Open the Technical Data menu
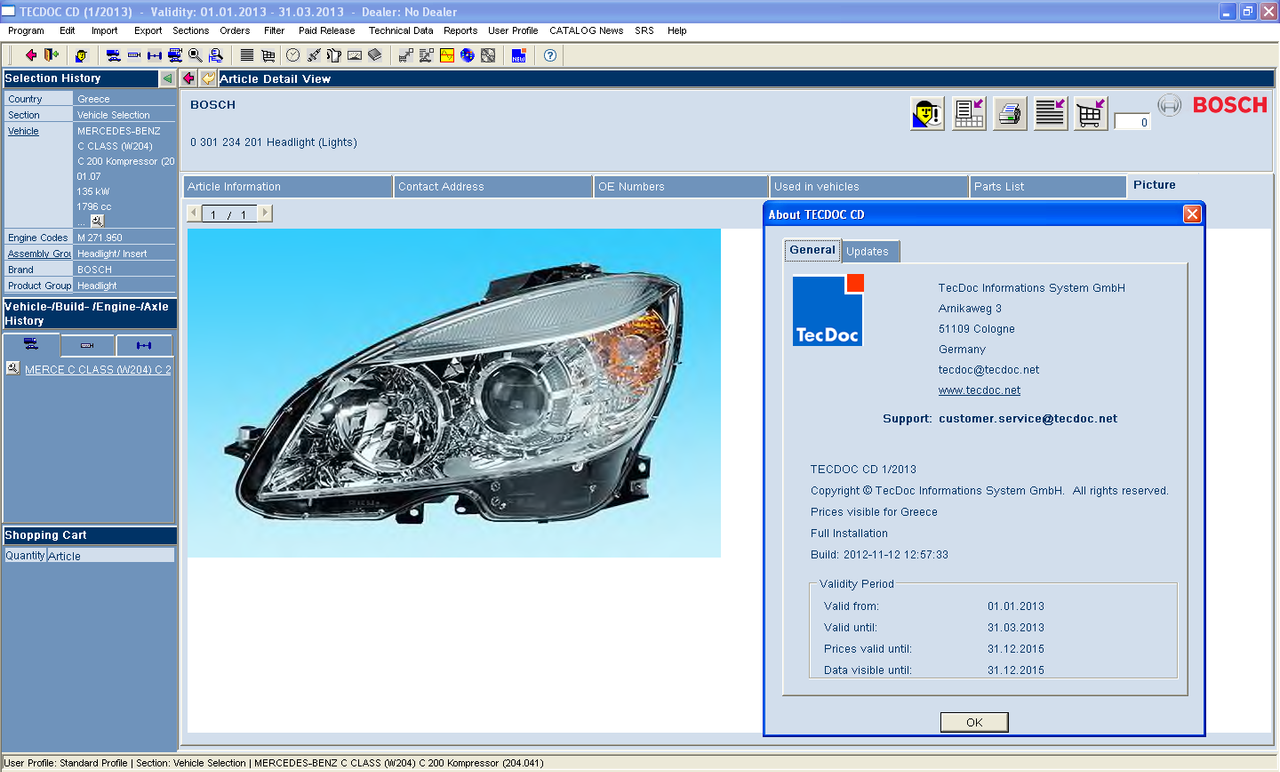1280x772 pixels. tap(401, 31)
